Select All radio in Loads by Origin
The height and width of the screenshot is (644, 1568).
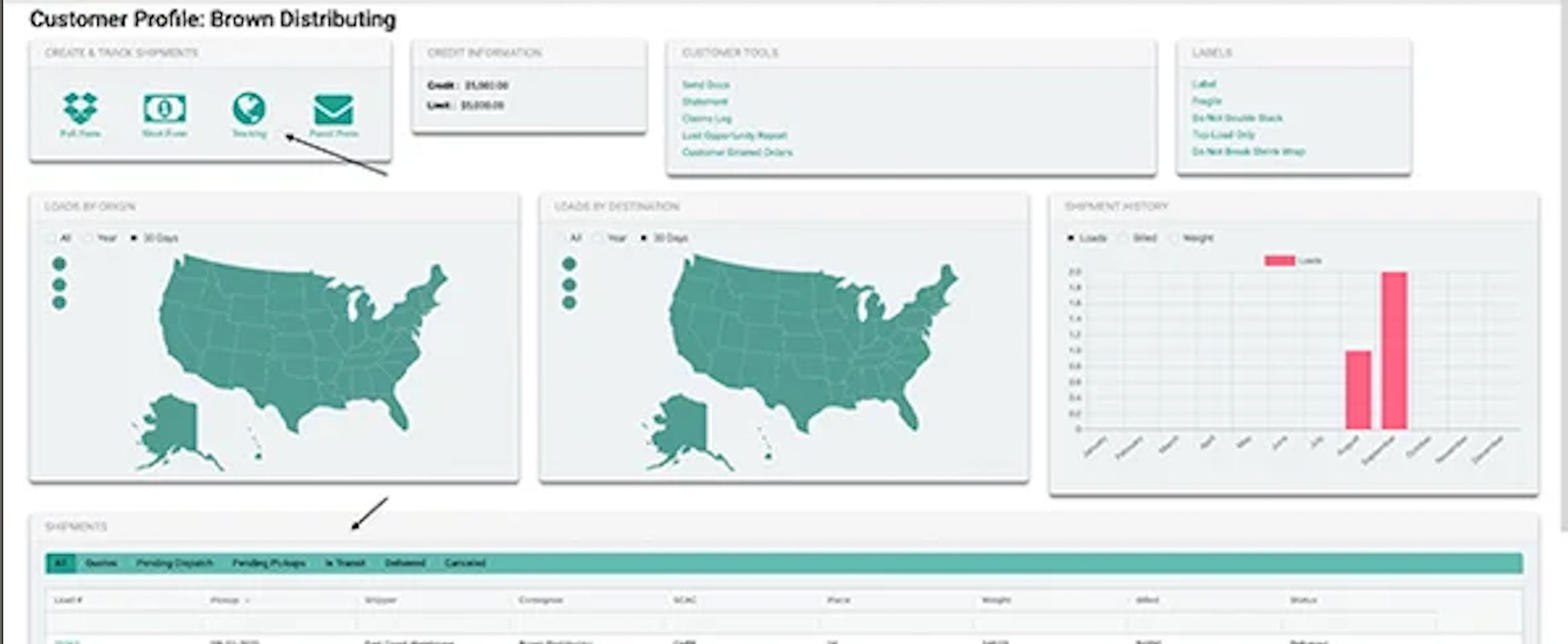click(x=50, y=238)
